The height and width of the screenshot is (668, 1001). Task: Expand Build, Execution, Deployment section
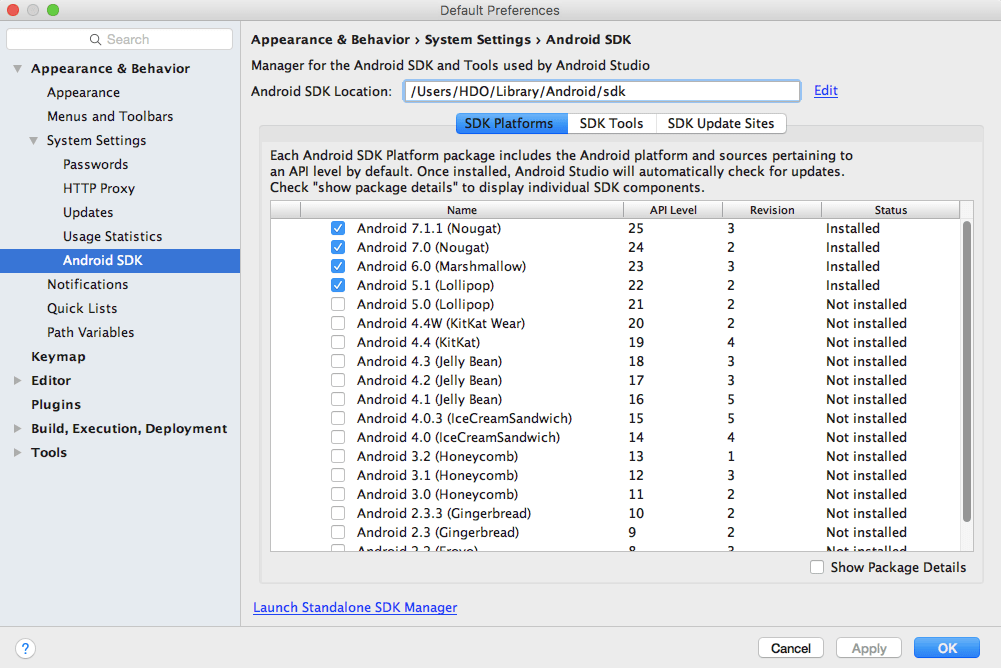click(x=18, y=429)
